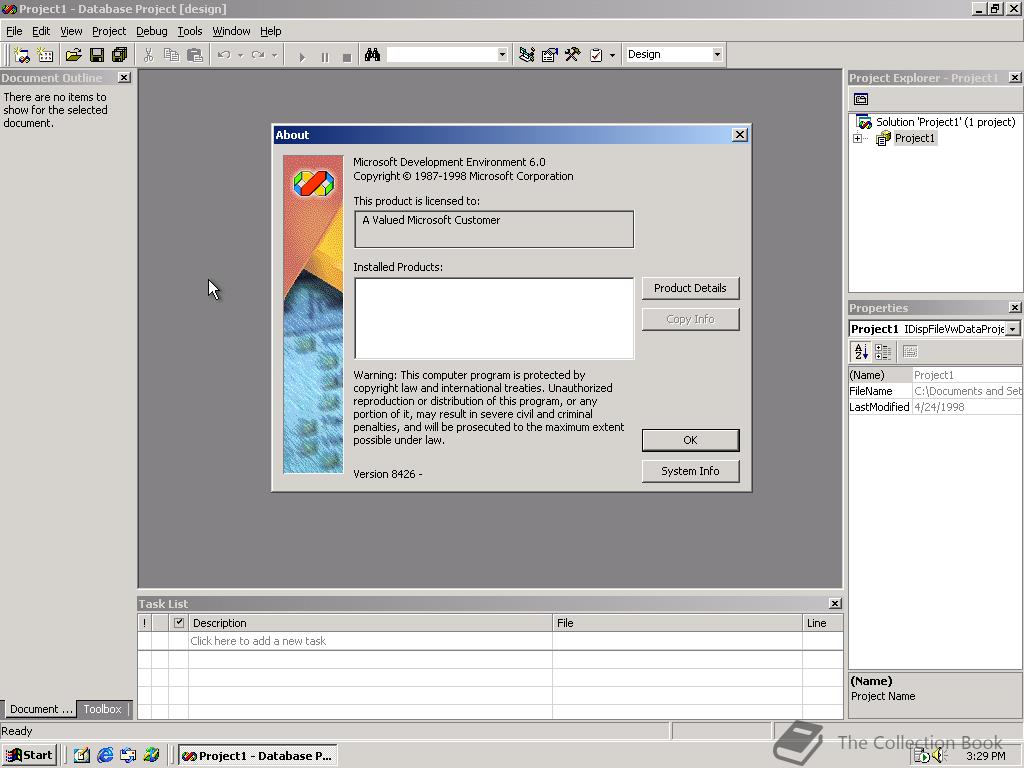The image size is (1024, 768).
Task: Click the Installed Products list box
Action: click(x=494, y=319)
